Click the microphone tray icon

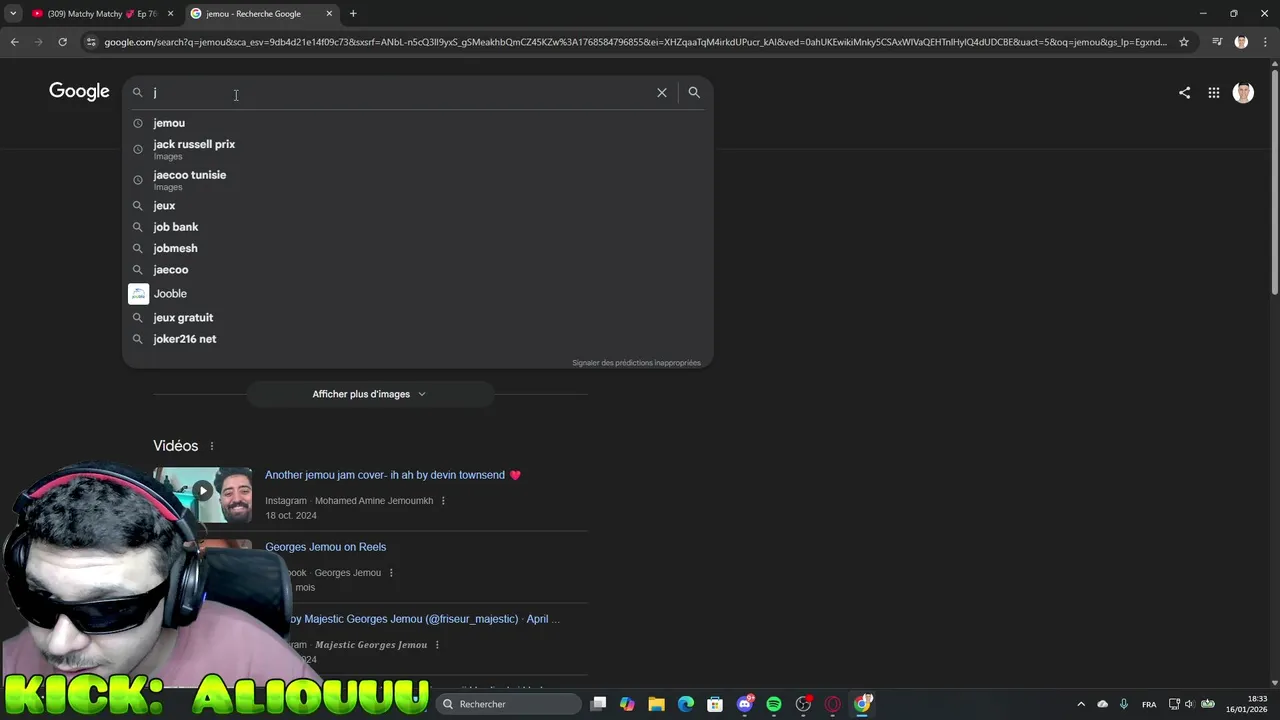tap(1124, 704)
